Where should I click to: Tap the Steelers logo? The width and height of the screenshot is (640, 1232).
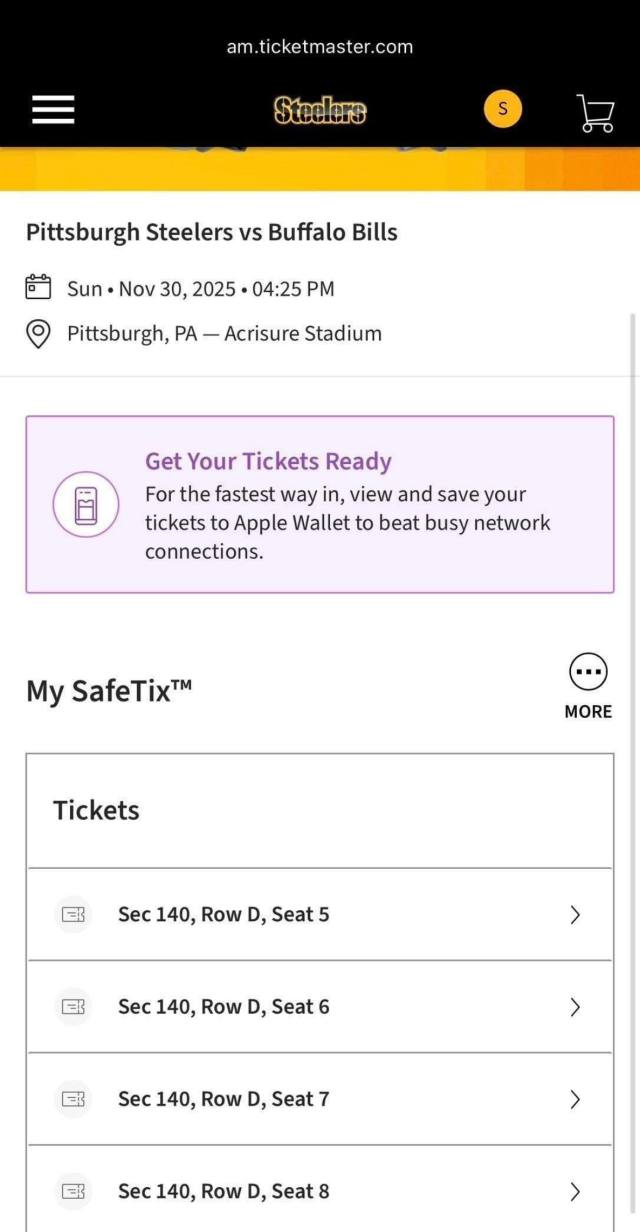[320, 110]
